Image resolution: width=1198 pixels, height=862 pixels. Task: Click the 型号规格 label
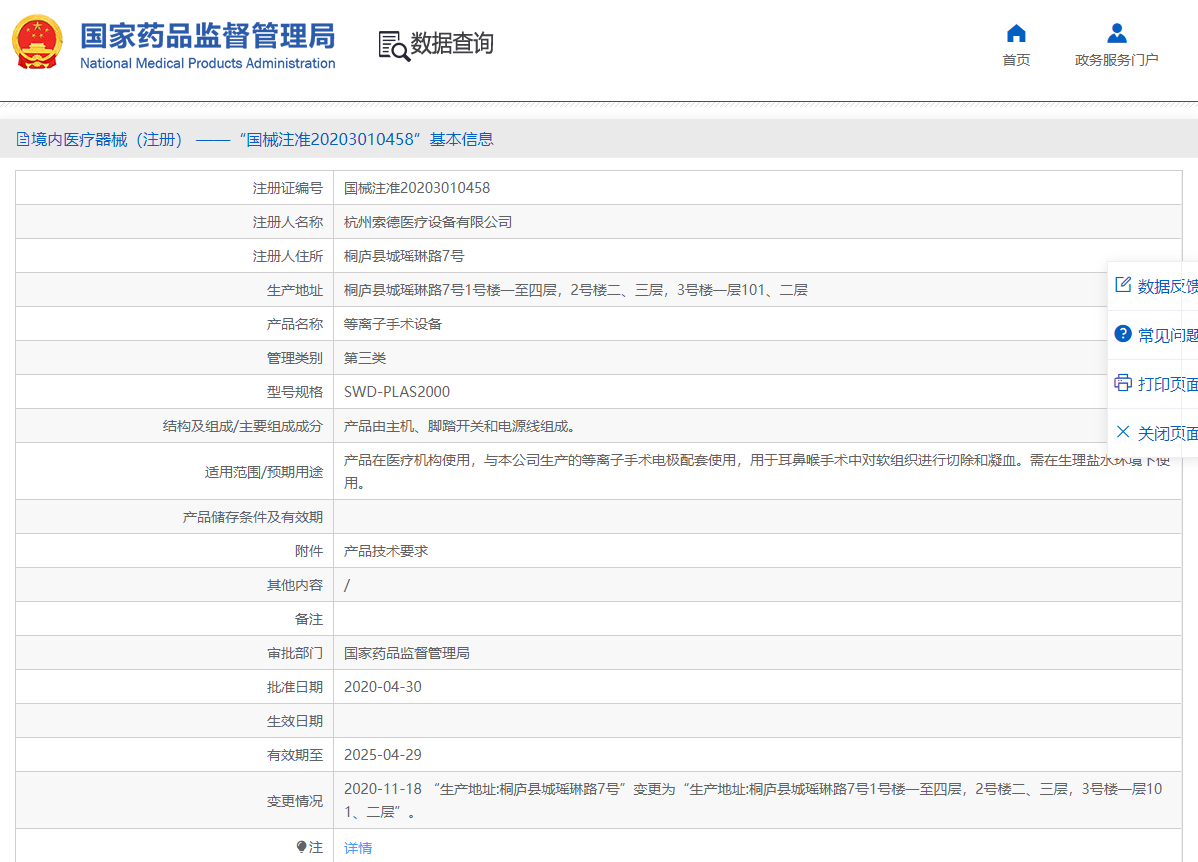click(295, 392)
